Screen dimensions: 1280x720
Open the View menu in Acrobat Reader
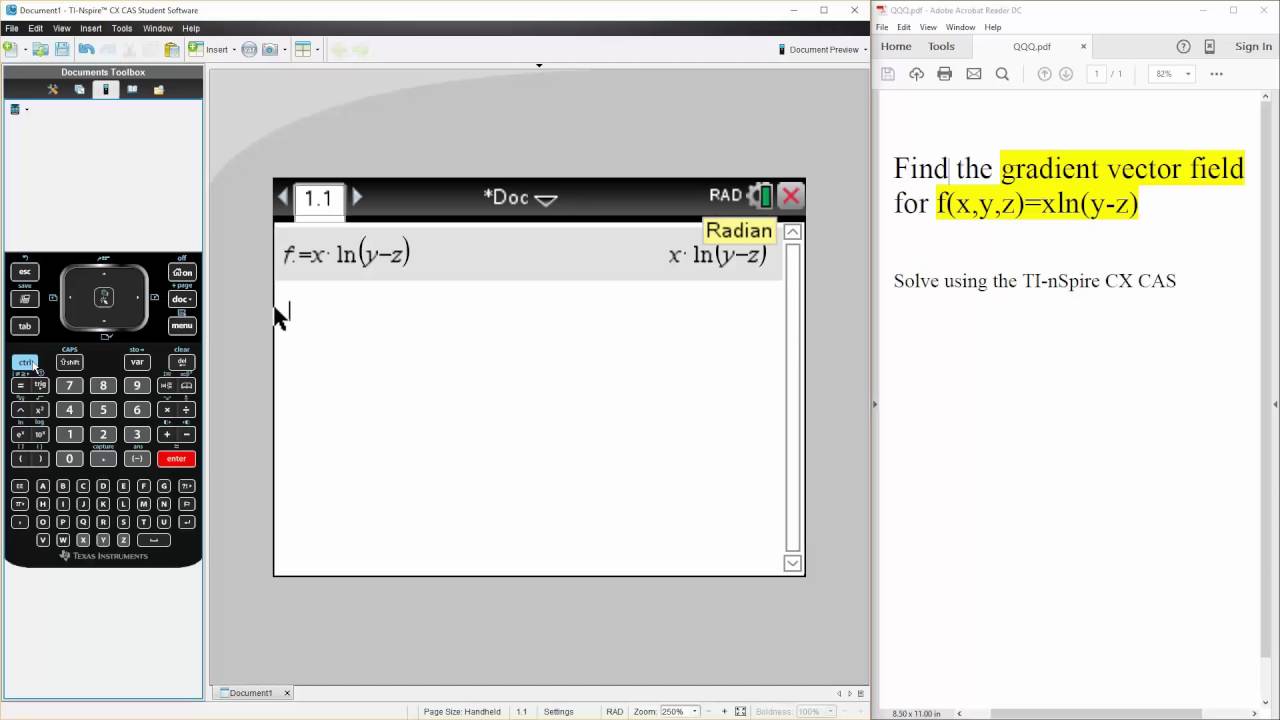tap(928, 27)
